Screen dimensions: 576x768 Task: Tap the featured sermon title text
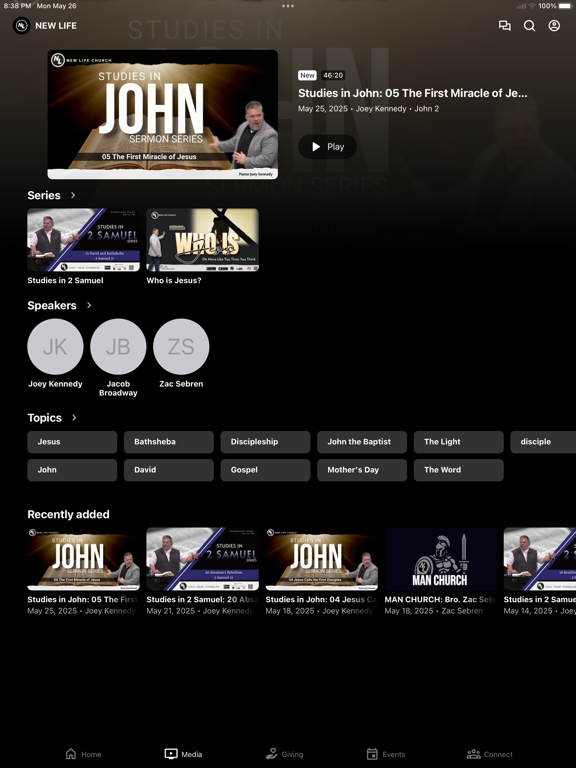click(412, 93)
